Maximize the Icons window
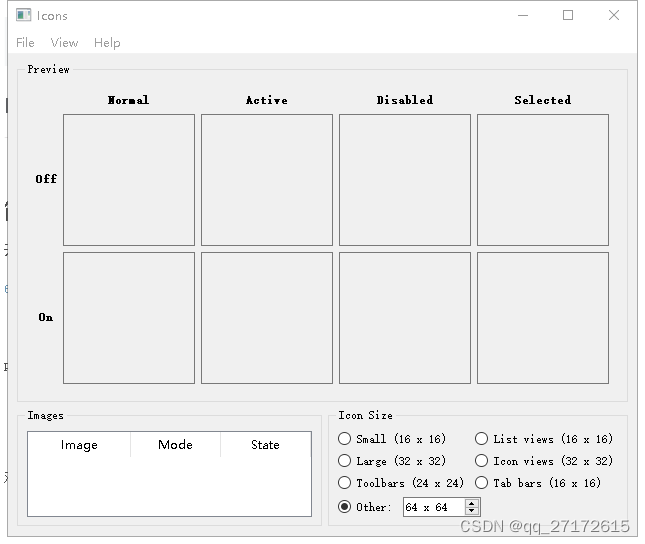Viewport: 645px width, 544px height. click(x=568, y=16)
